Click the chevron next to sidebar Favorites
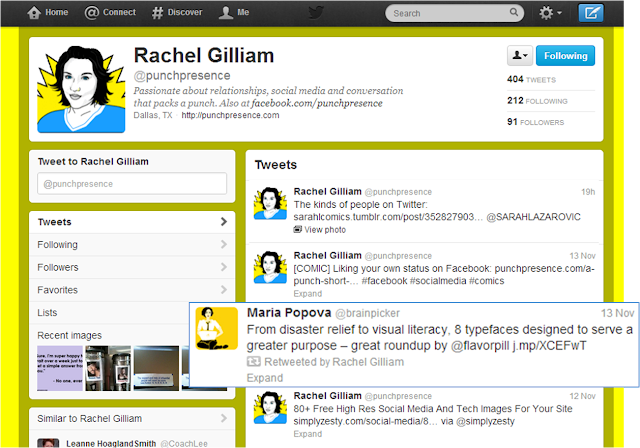The height and width of the screenshot is (448, 640). [x=223, y=290]
